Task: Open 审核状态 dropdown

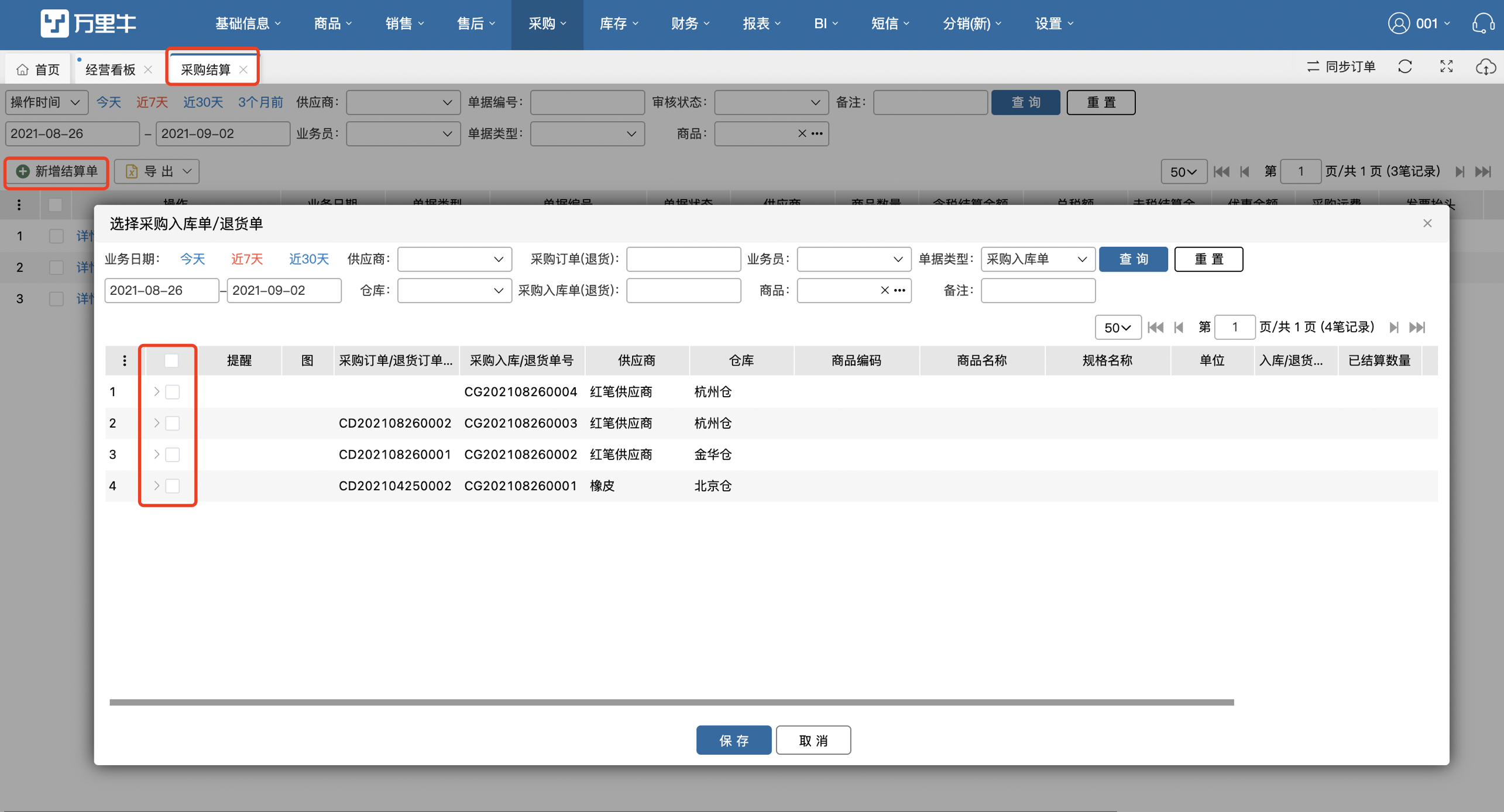Action: [771, 102]
